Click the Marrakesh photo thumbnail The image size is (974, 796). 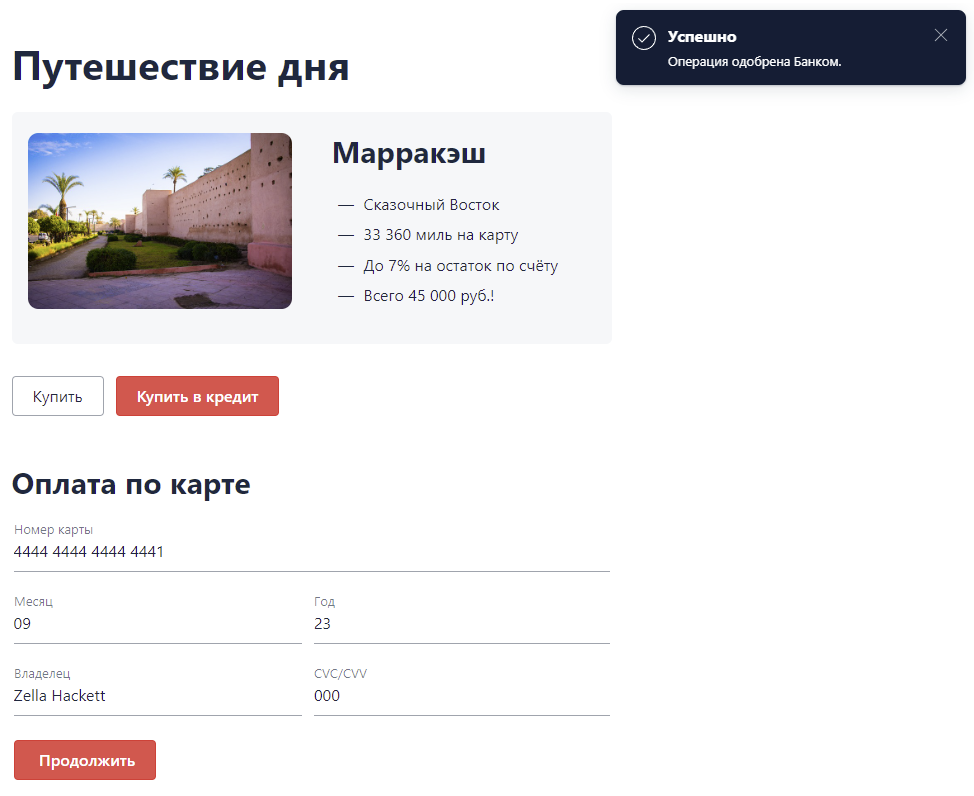pyautogui.click(x=160, y=220)
